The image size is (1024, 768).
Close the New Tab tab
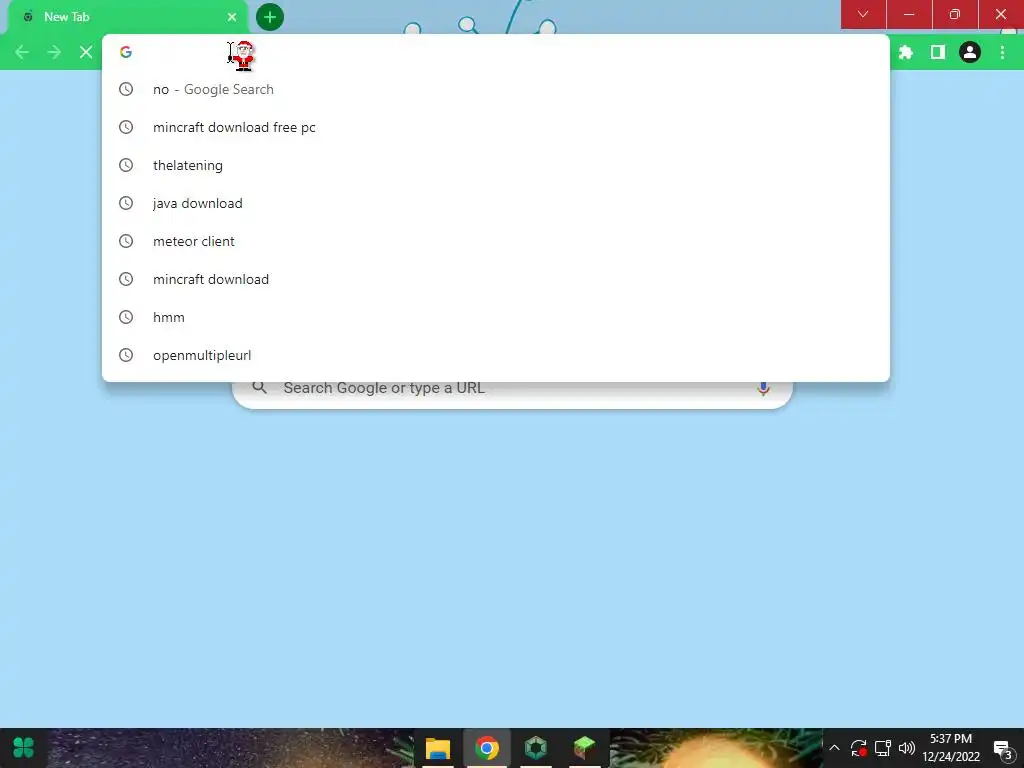click(x=232, y=17)
